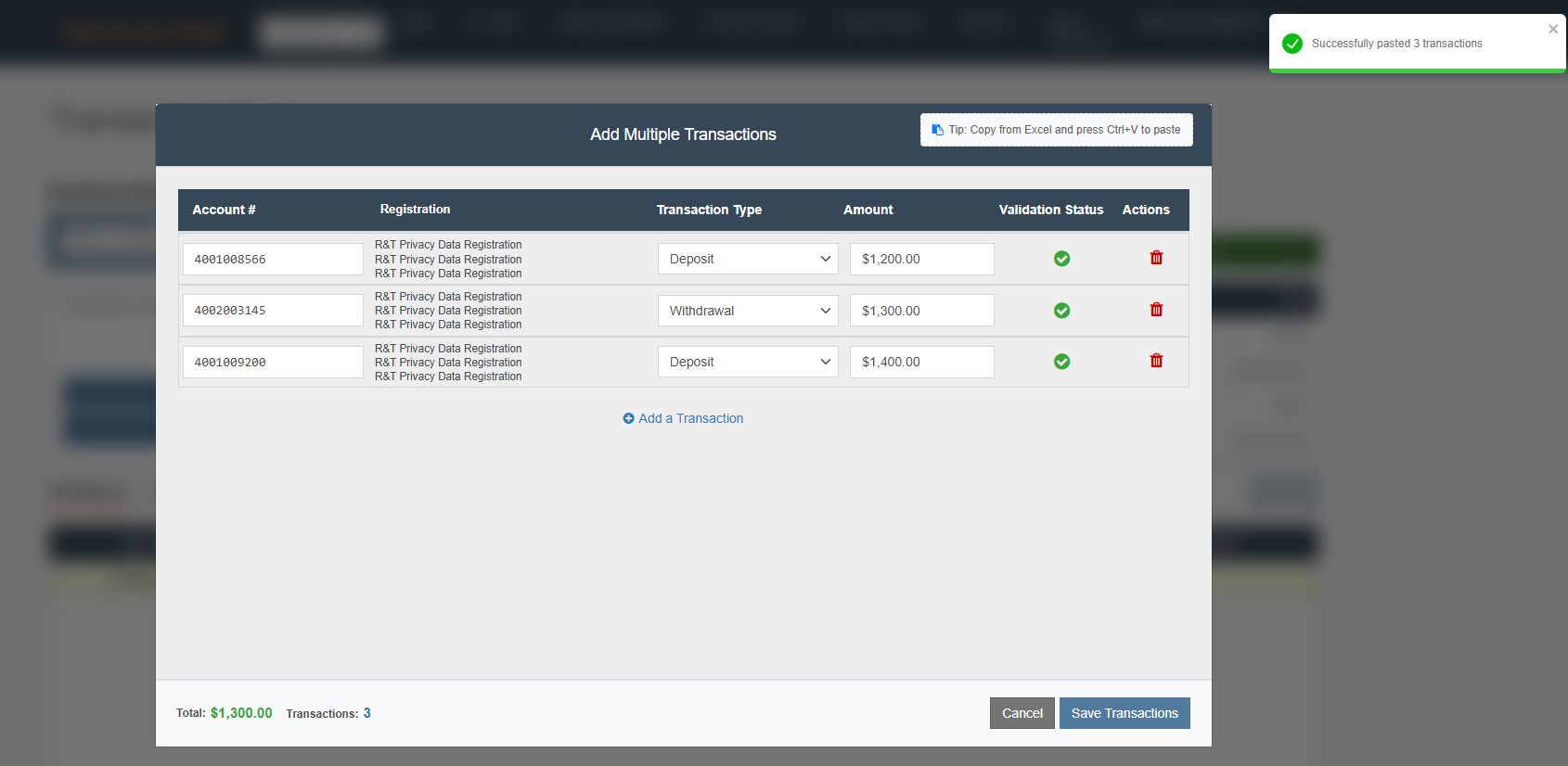Click the Transaction Type column header

pyautogui.click(x=709, y=210)
